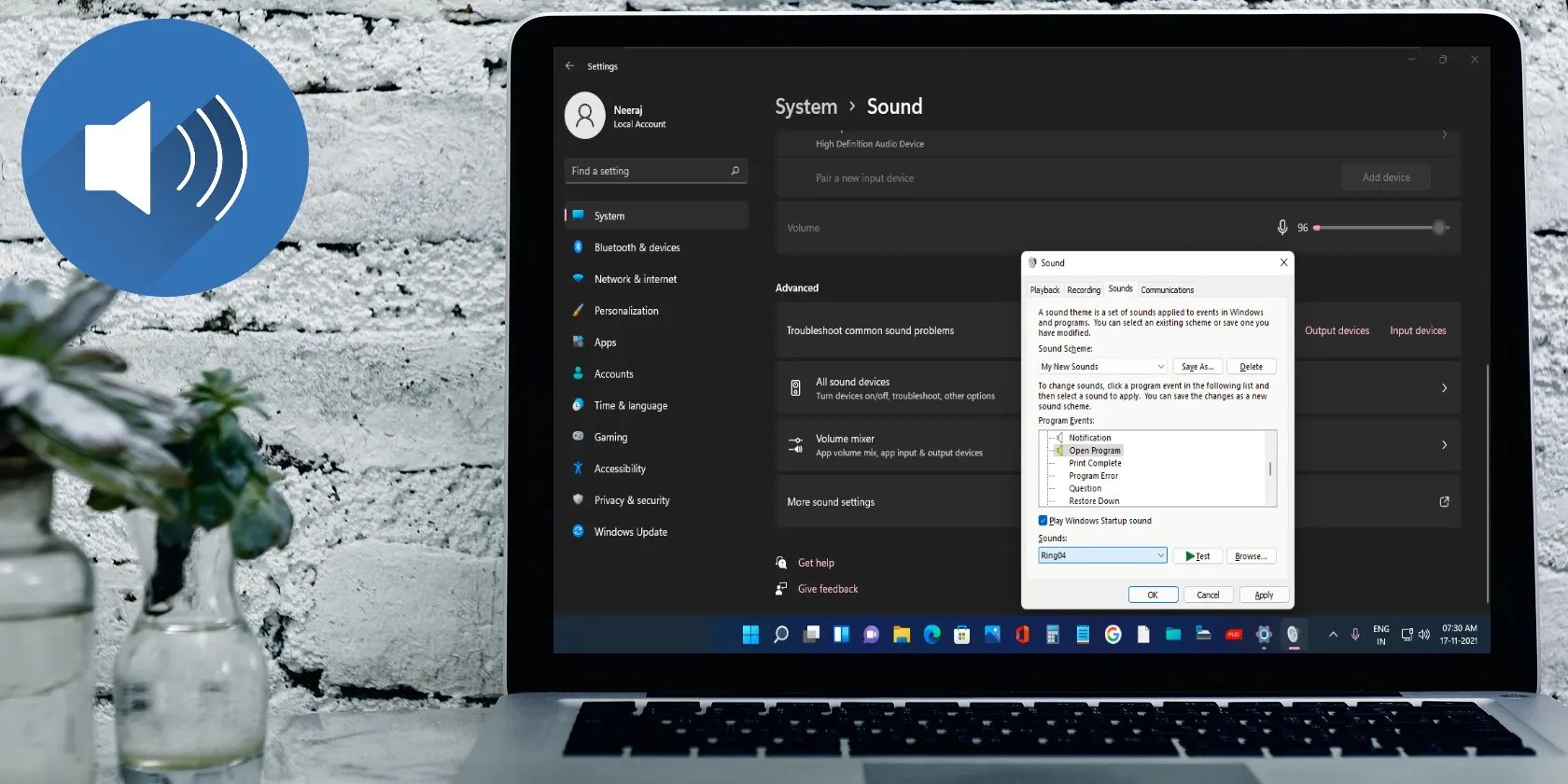Viewport: 1568px width, 784px height.
Task: Open Microsoft Store from taskbar
Action: click(x=961, y=635)
